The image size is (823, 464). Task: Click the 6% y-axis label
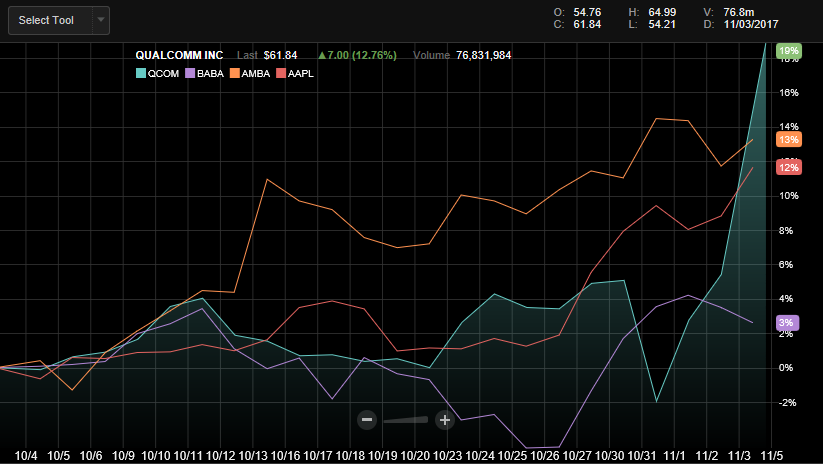point(786,265)
